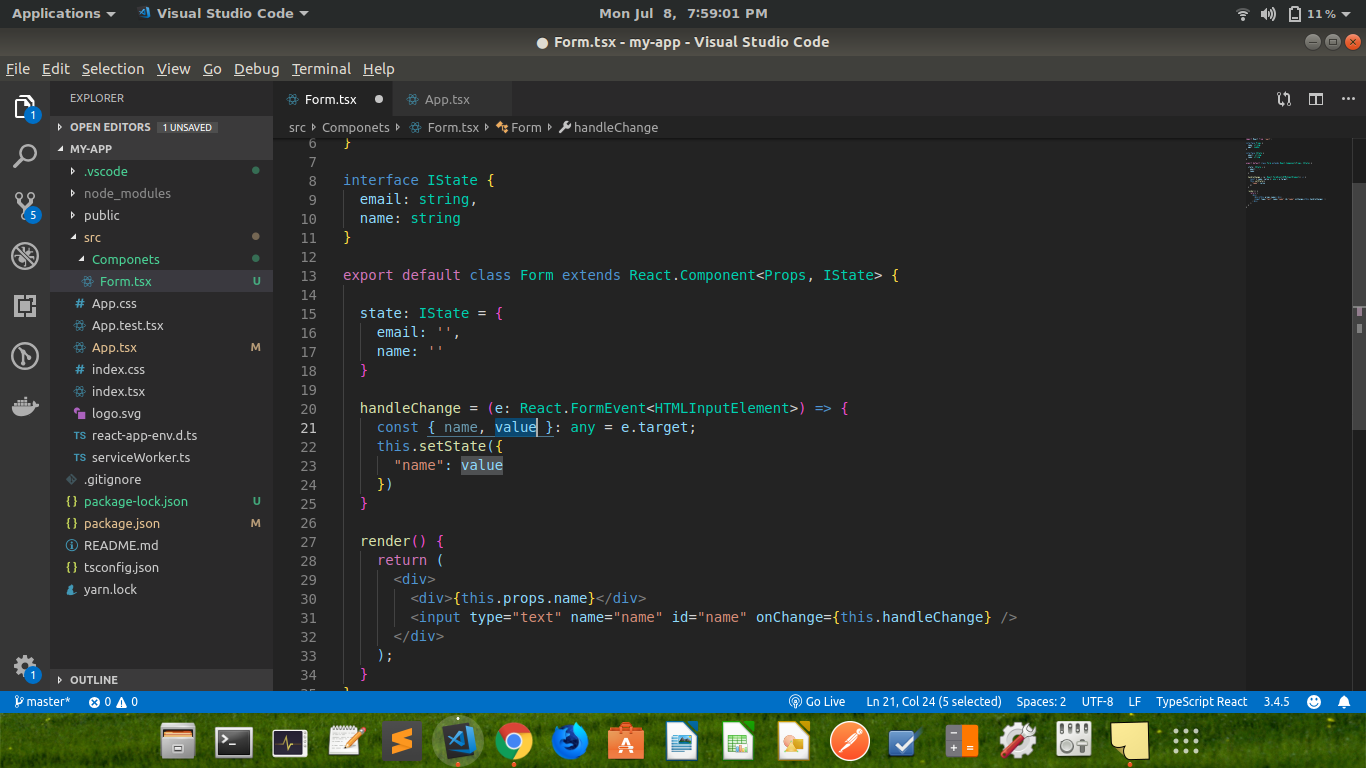Click the handleChange breadcrumb
Image resolution: width=1366 pixels, height=768 pixels.
tap(617, 127)
